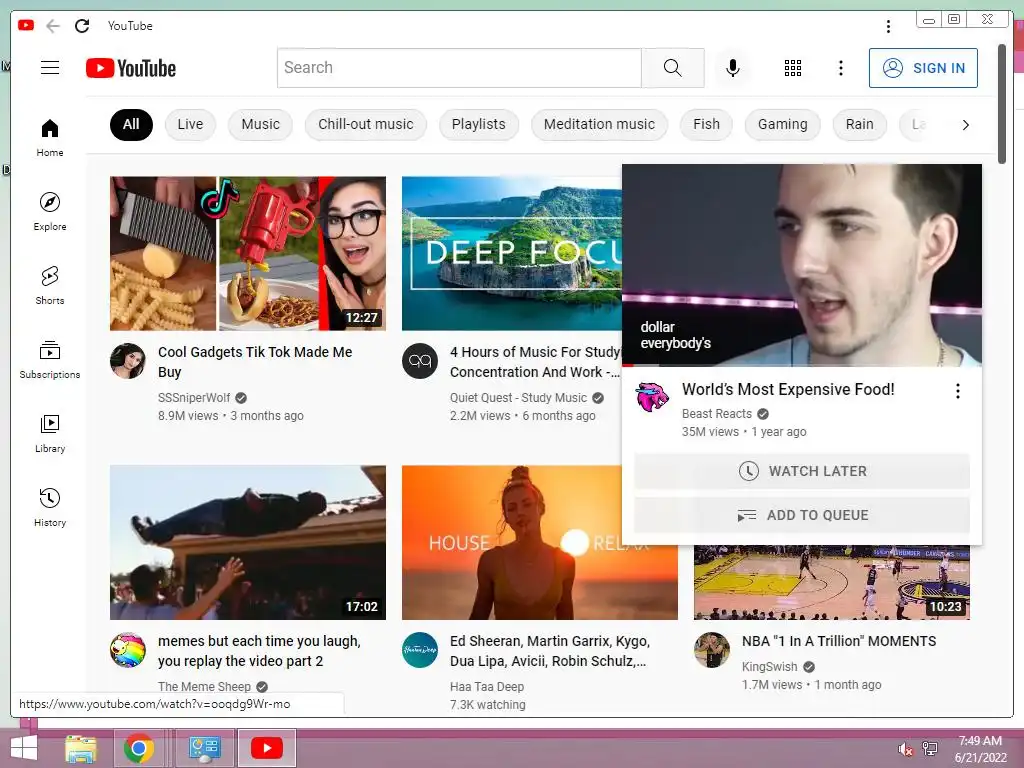Click the muted volume tray icon

[x=905, y=749]
